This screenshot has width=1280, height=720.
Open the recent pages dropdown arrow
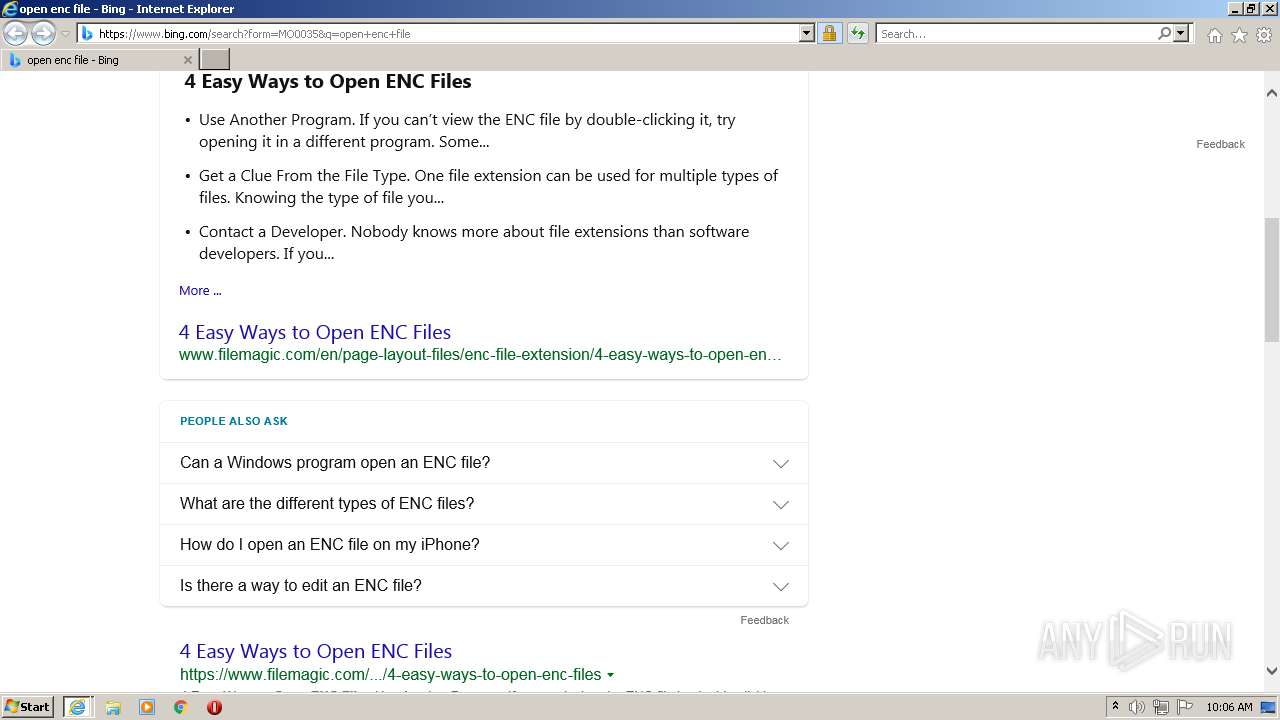pyautogui.click(x=65, y=34)
